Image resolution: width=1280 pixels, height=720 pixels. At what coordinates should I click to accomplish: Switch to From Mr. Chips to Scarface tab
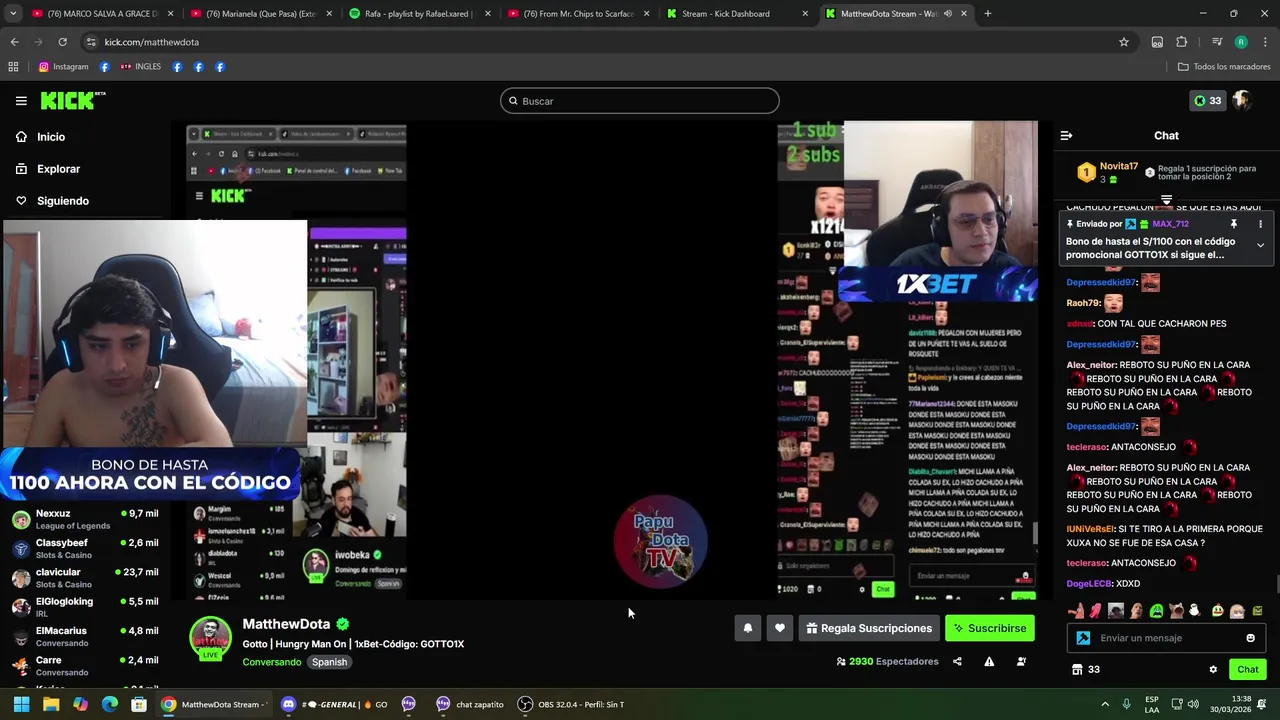[x=576, y=14]
